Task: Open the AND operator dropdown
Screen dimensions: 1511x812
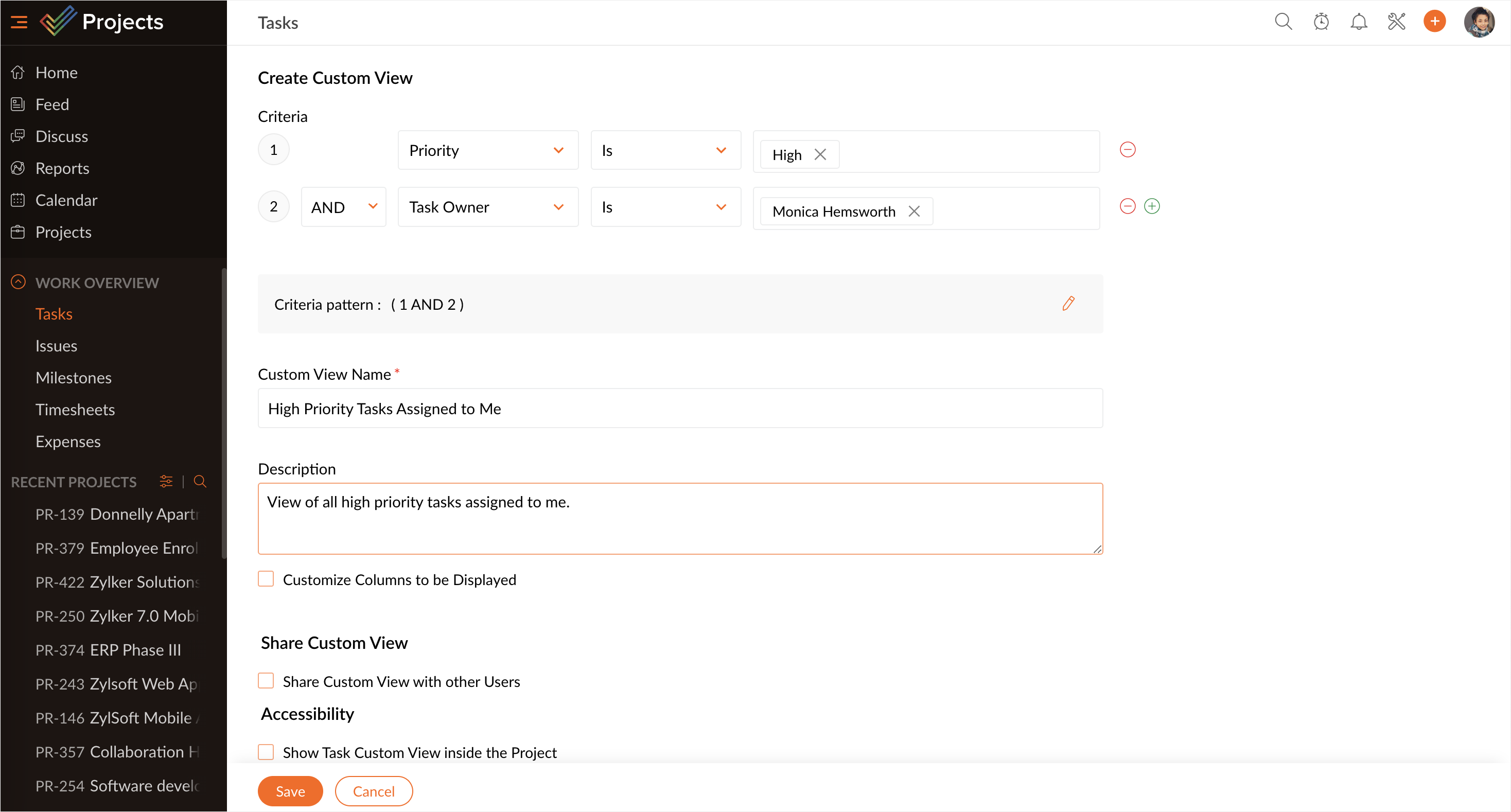Action: click(343, 207)
